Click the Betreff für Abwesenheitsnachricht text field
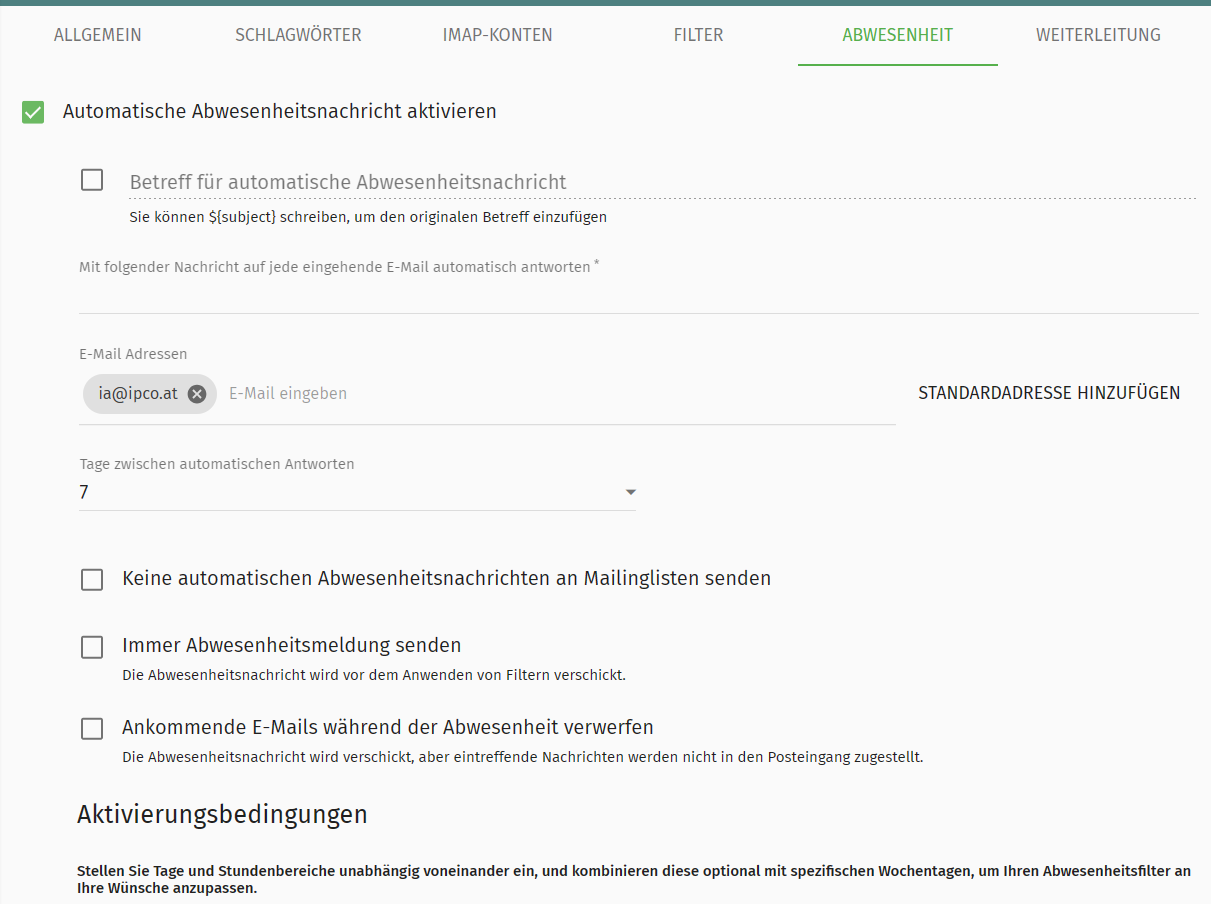The image size is (1211, 904). pyautogui.click(x=660, y=182)
